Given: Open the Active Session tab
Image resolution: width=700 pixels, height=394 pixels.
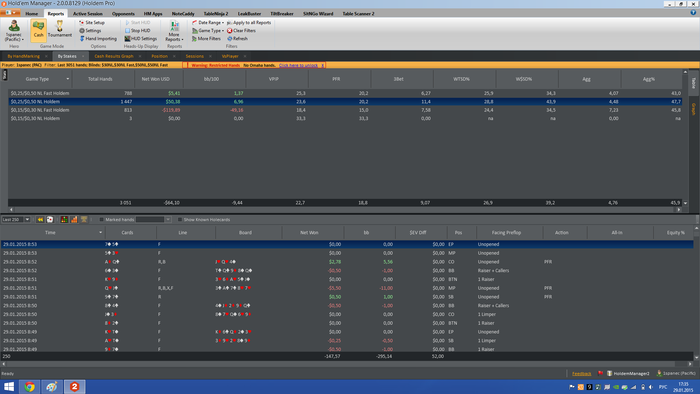Looking at the screenshot, I should (x=88, y=13).
